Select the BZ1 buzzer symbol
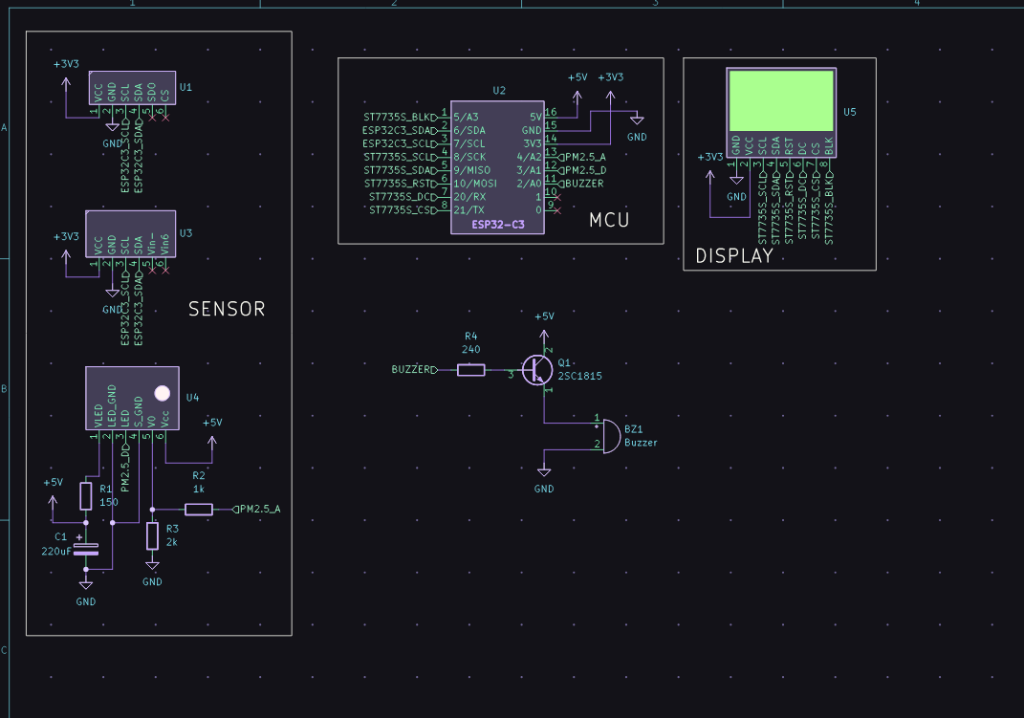Image resolution: width=1024 pixels, height=718 pixels. [x=611, y=436]
